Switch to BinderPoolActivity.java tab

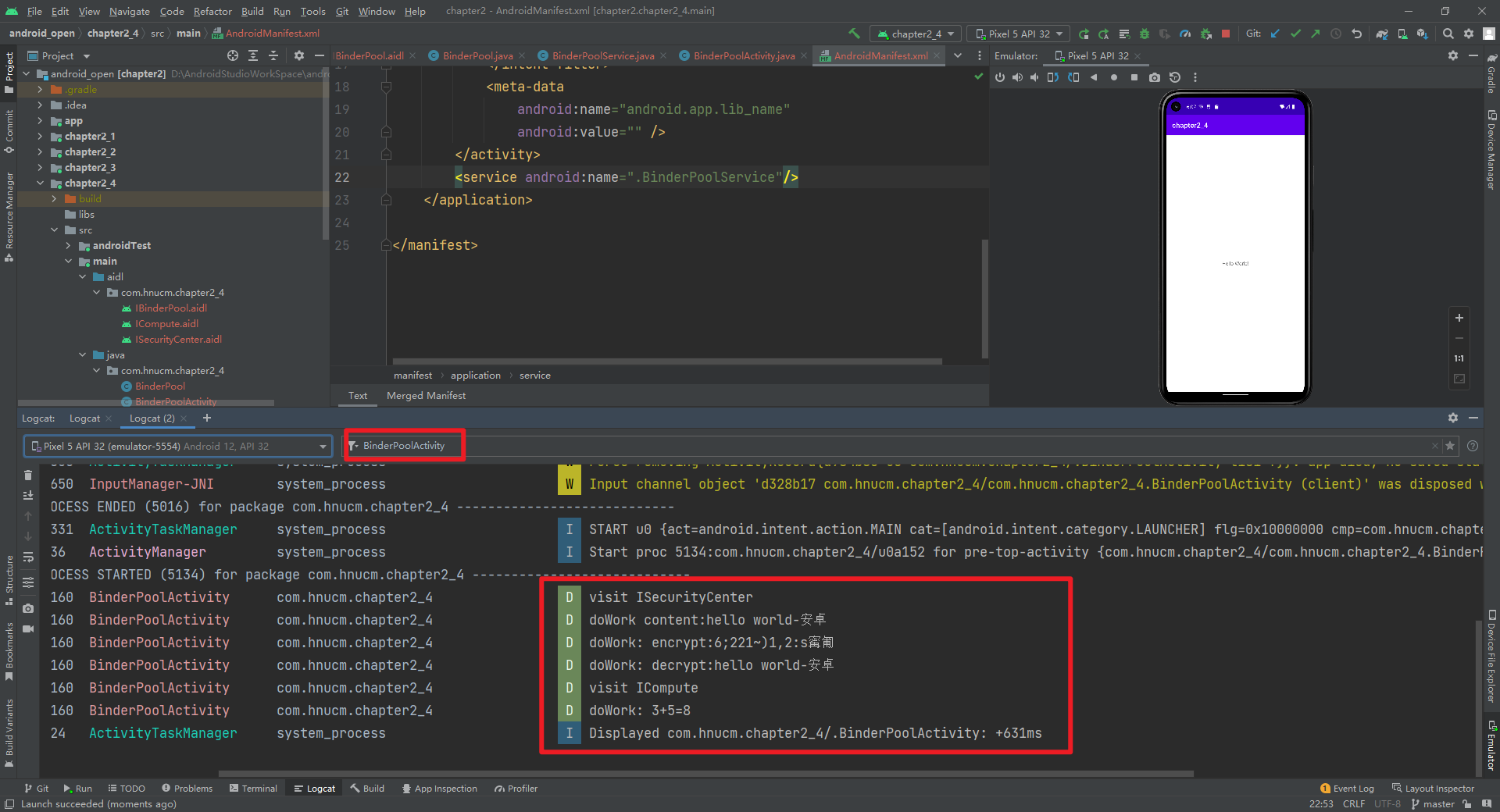point(743,55)
